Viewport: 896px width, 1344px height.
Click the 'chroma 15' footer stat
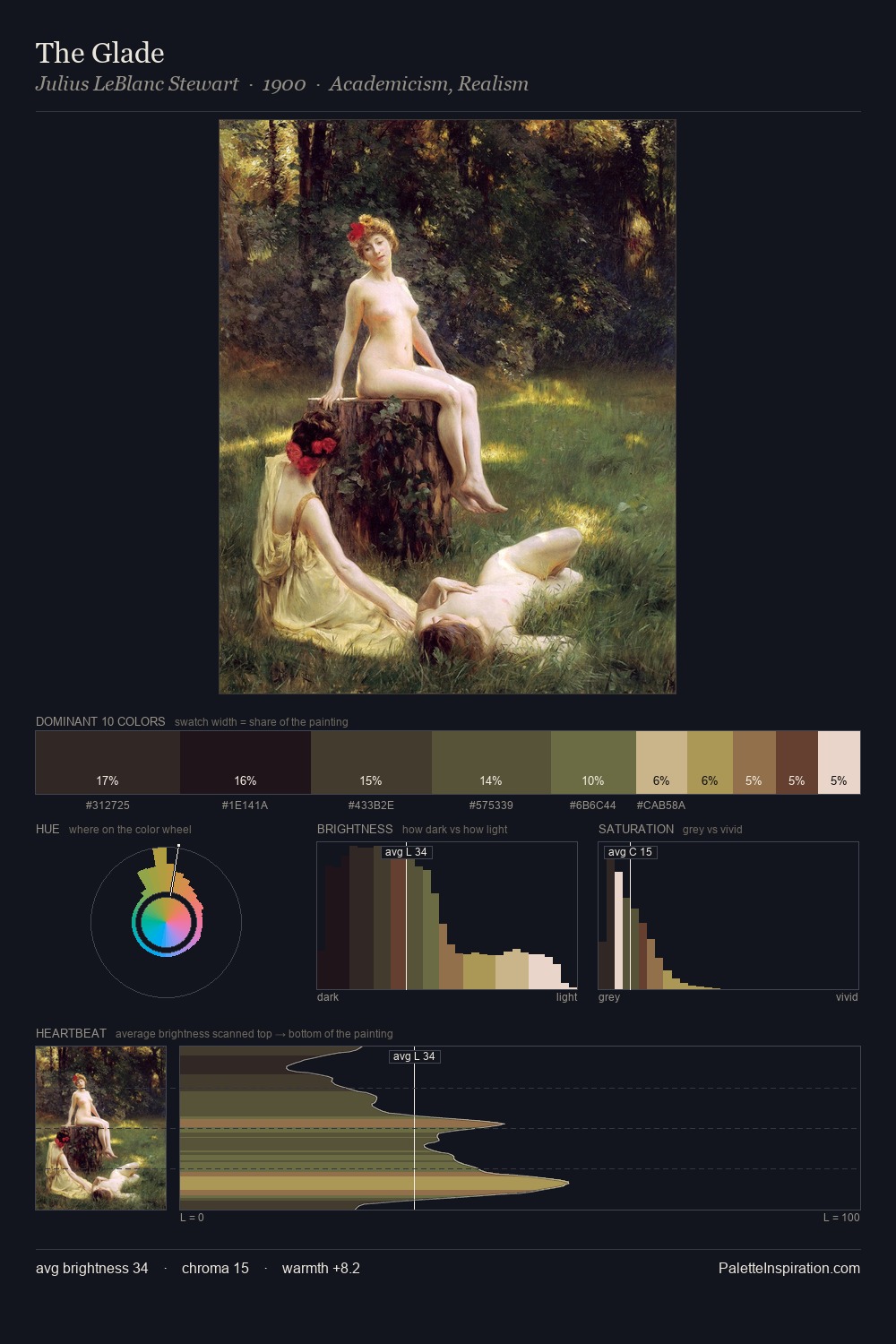215,1268
